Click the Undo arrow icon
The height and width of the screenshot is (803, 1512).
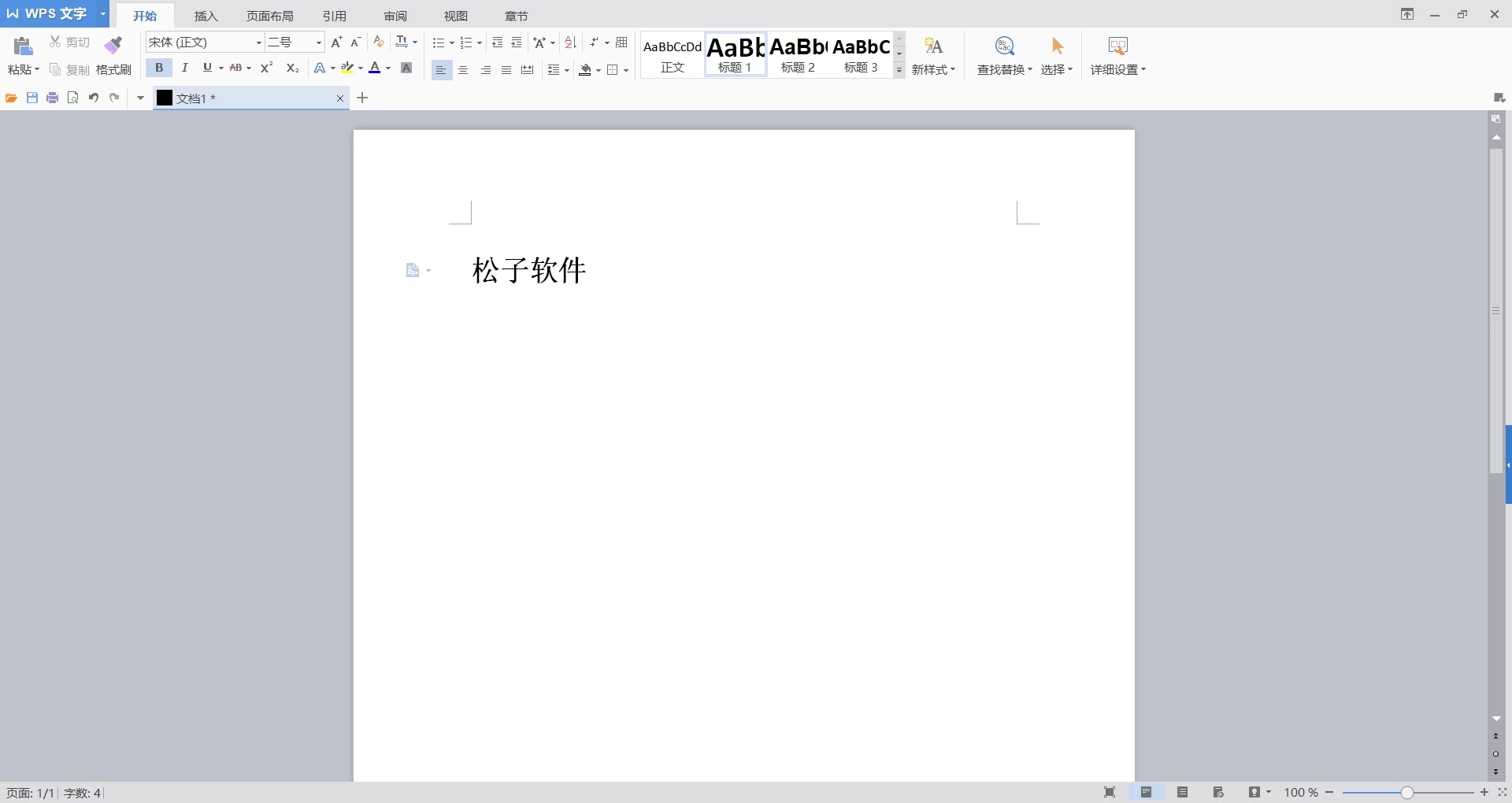pyautogui.click(x=94, y=98)
